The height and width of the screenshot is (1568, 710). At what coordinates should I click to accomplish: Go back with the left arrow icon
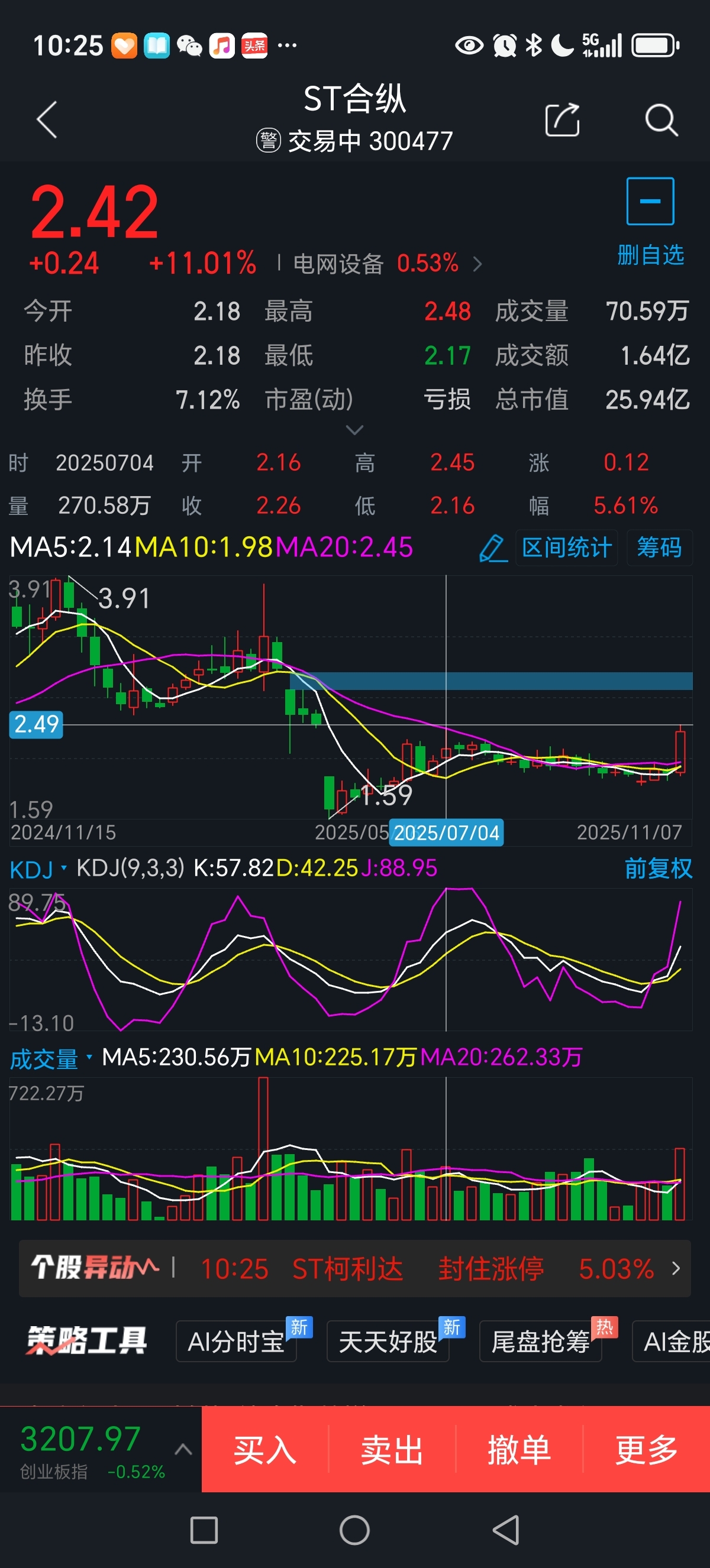47,120
